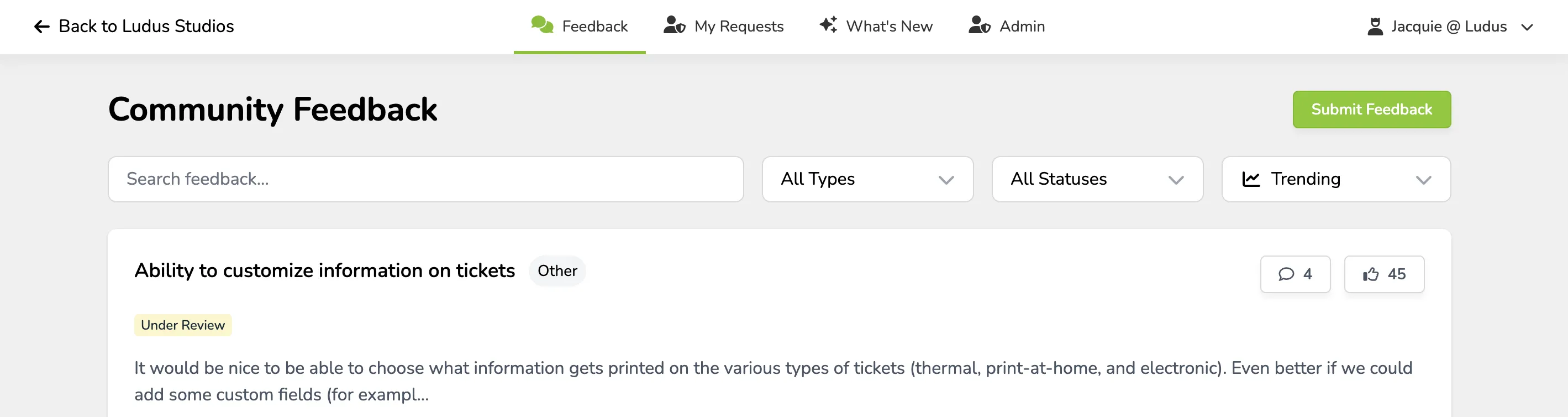
Task: Switch to the My Requests tab
Action: coord(724,26)
